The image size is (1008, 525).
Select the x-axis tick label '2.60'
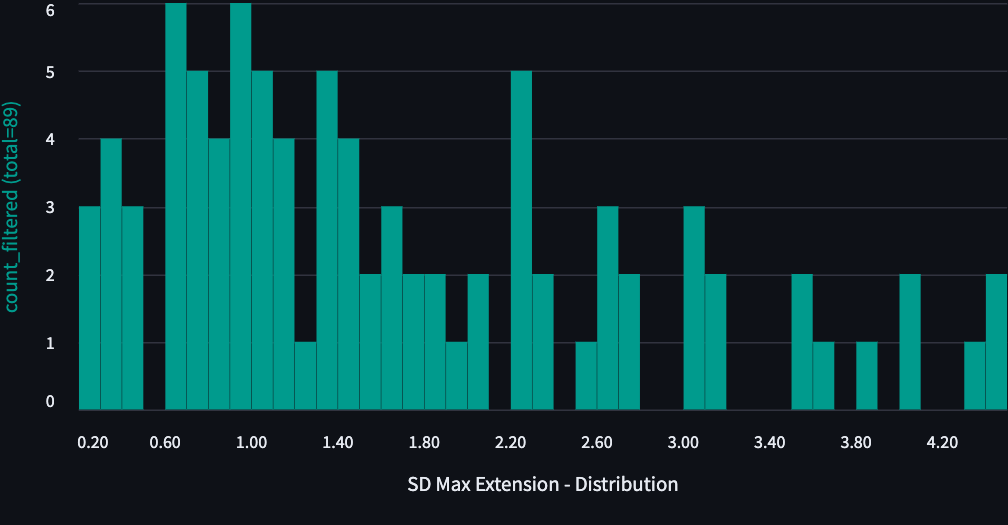point(597,442)
